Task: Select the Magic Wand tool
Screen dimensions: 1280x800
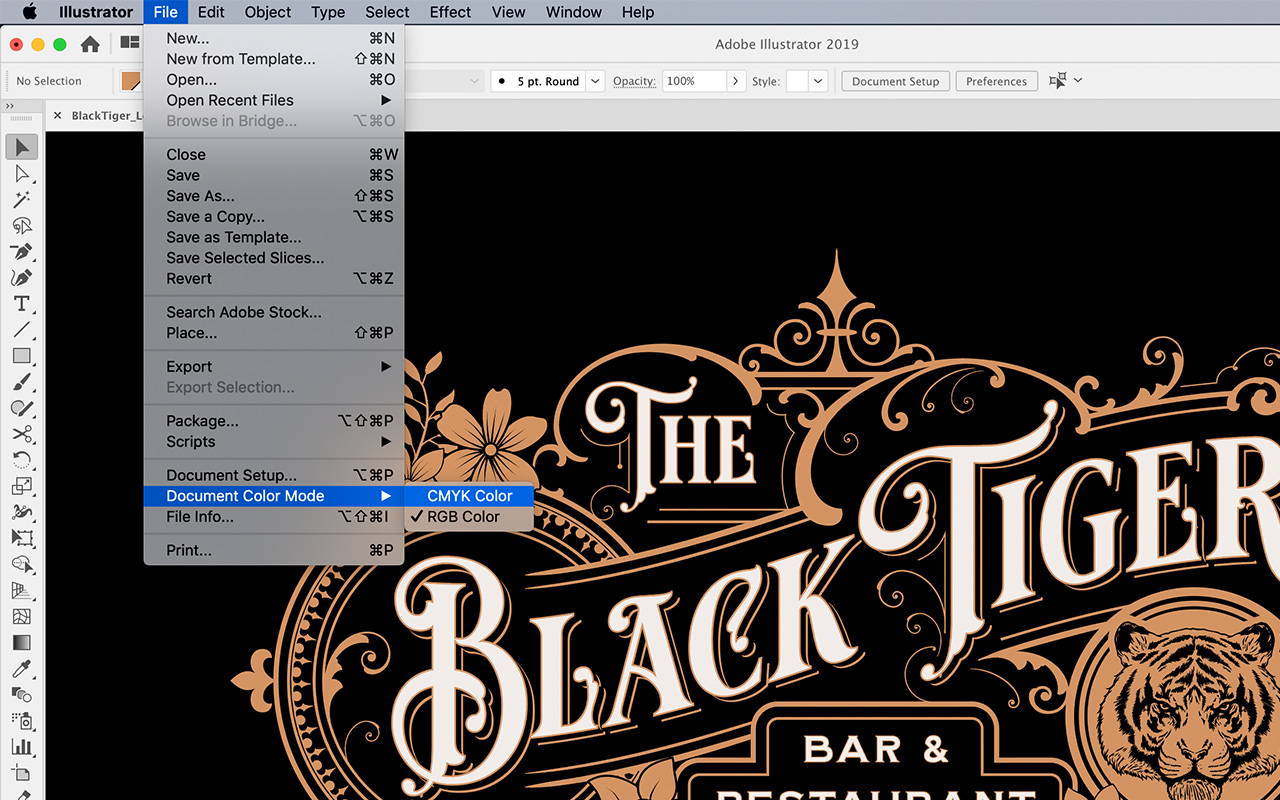Action: tap(22, 199)
